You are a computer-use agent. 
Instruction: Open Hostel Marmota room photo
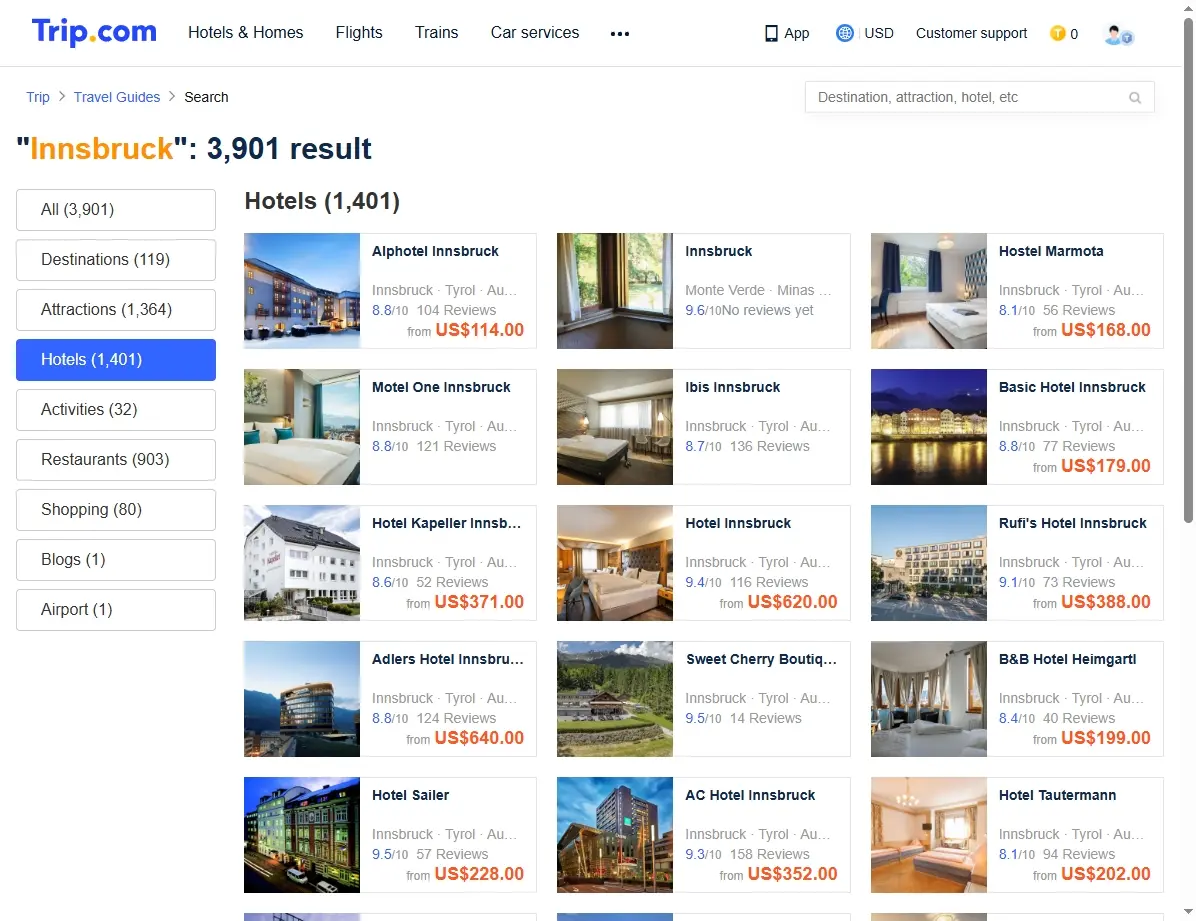pyautogui.click(x=929, y=291)
